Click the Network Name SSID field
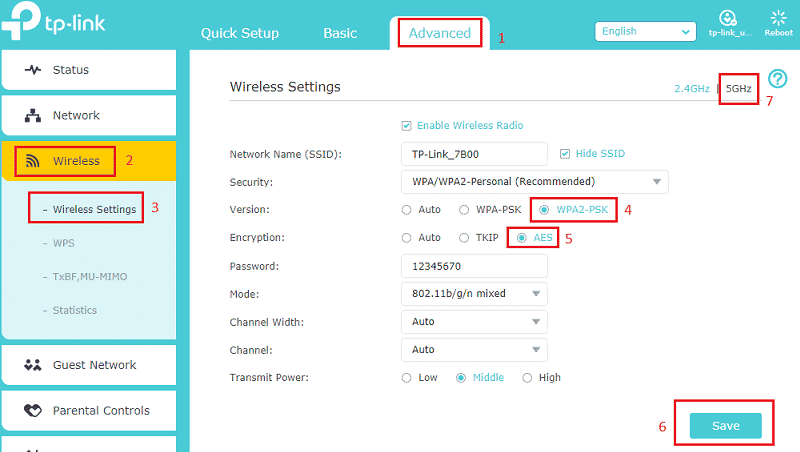Image resolution: width=800 pixels, height=452 pixels. point(474,154)
